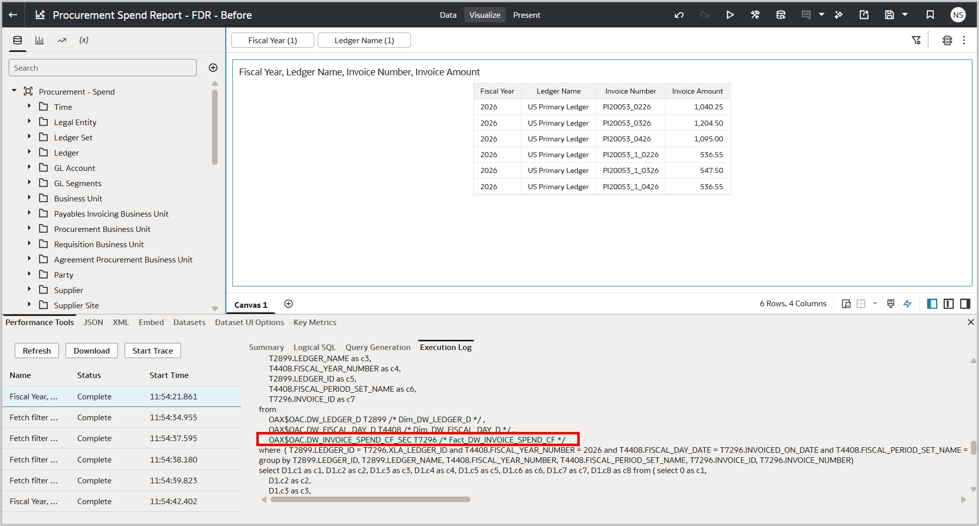This screenshot has width=979, height=526.
Task: Click the notes comment icon
Action: (x=806, y=15)
